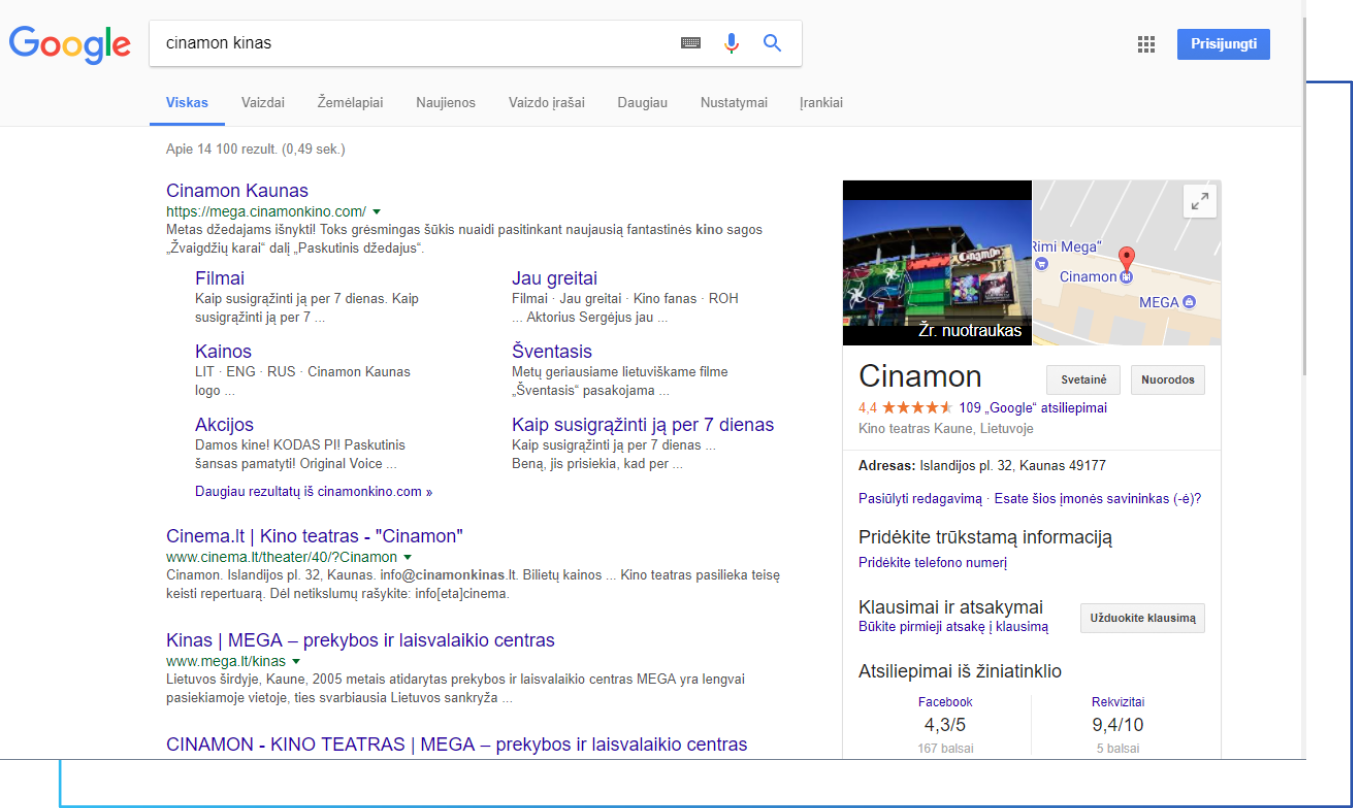
Task: Click the star rating in Cinamon panel
Action: tap(917, 408)
